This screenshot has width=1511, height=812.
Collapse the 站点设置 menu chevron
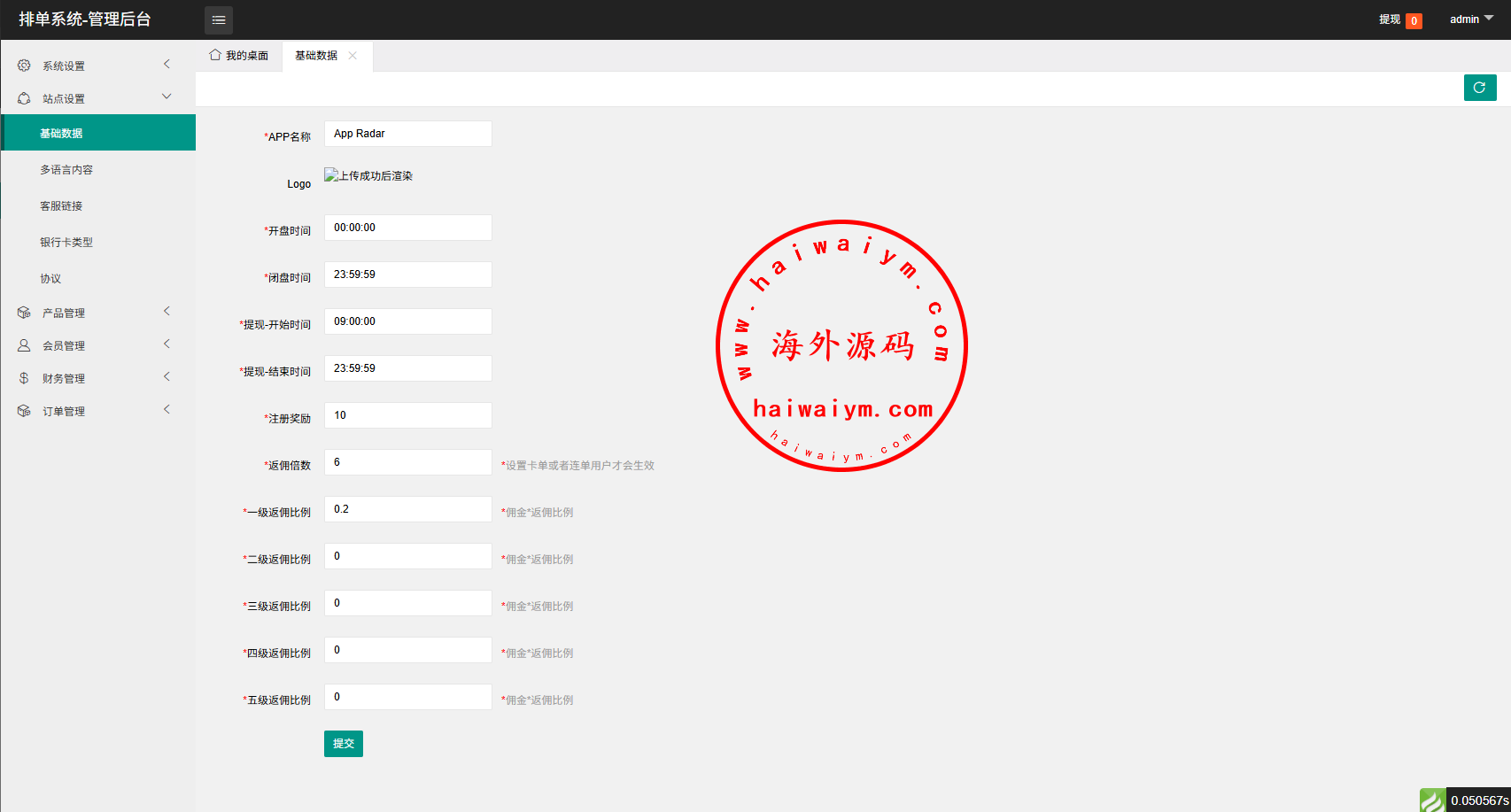tap(167, 97)
